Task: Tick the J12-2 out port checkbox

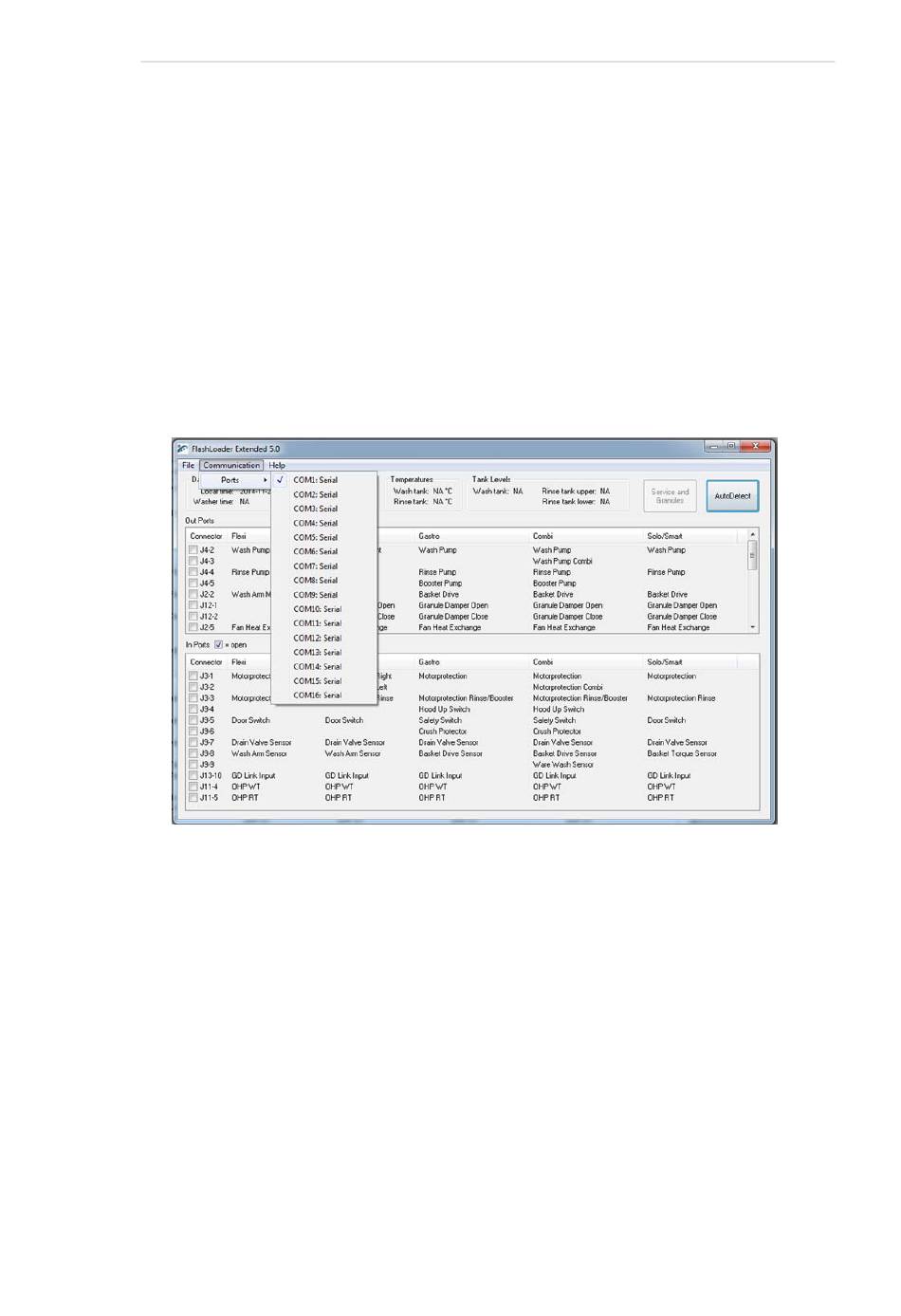Action: (193, 617)
